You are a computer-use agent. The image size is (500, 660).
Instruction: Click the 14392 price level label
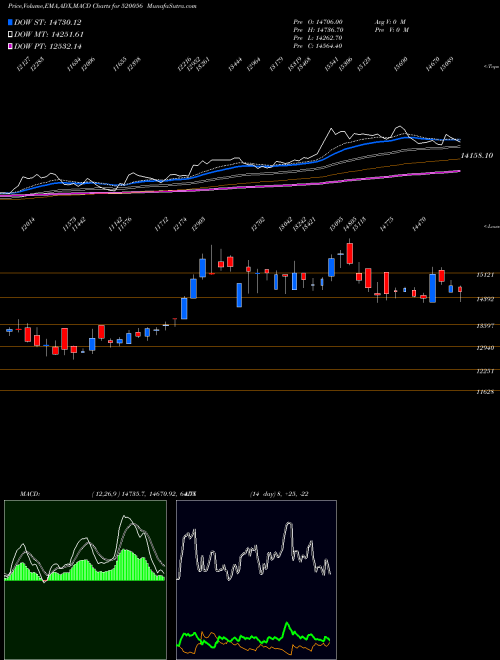(484, 299)
